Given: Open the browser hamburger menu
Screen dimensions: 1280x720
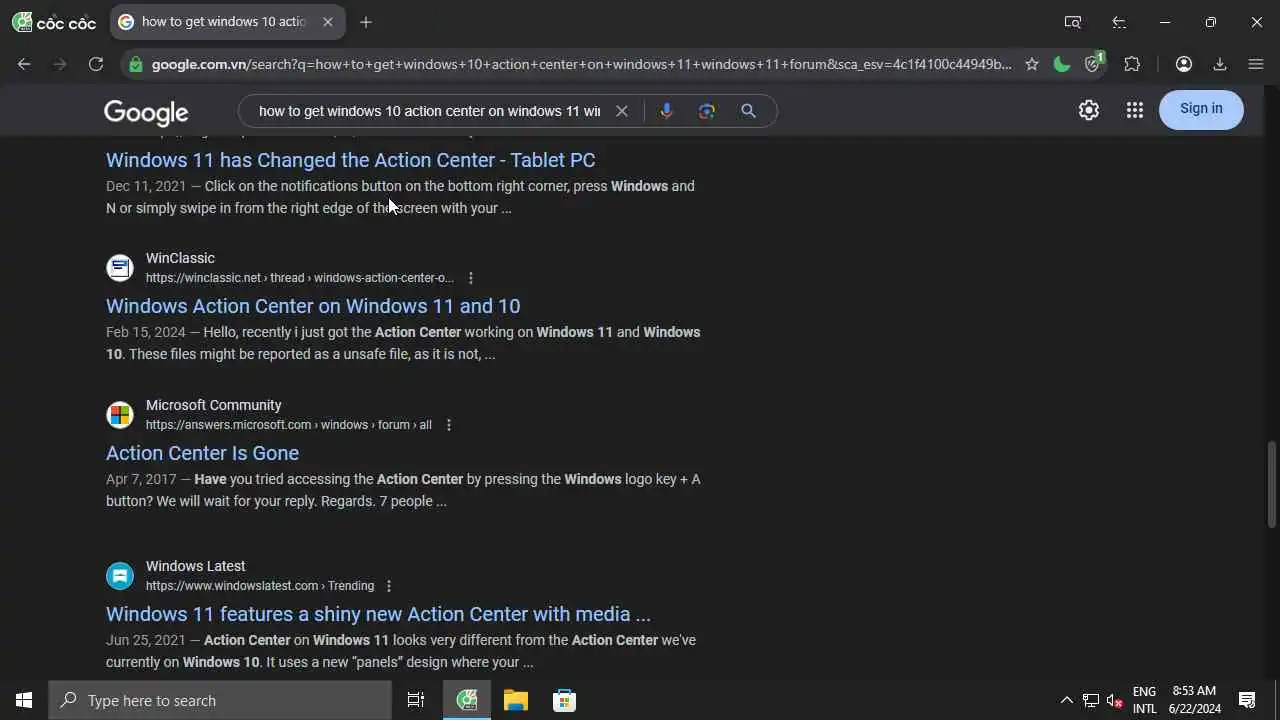Looking at the screenshot, I should (x=1256, y=64).
